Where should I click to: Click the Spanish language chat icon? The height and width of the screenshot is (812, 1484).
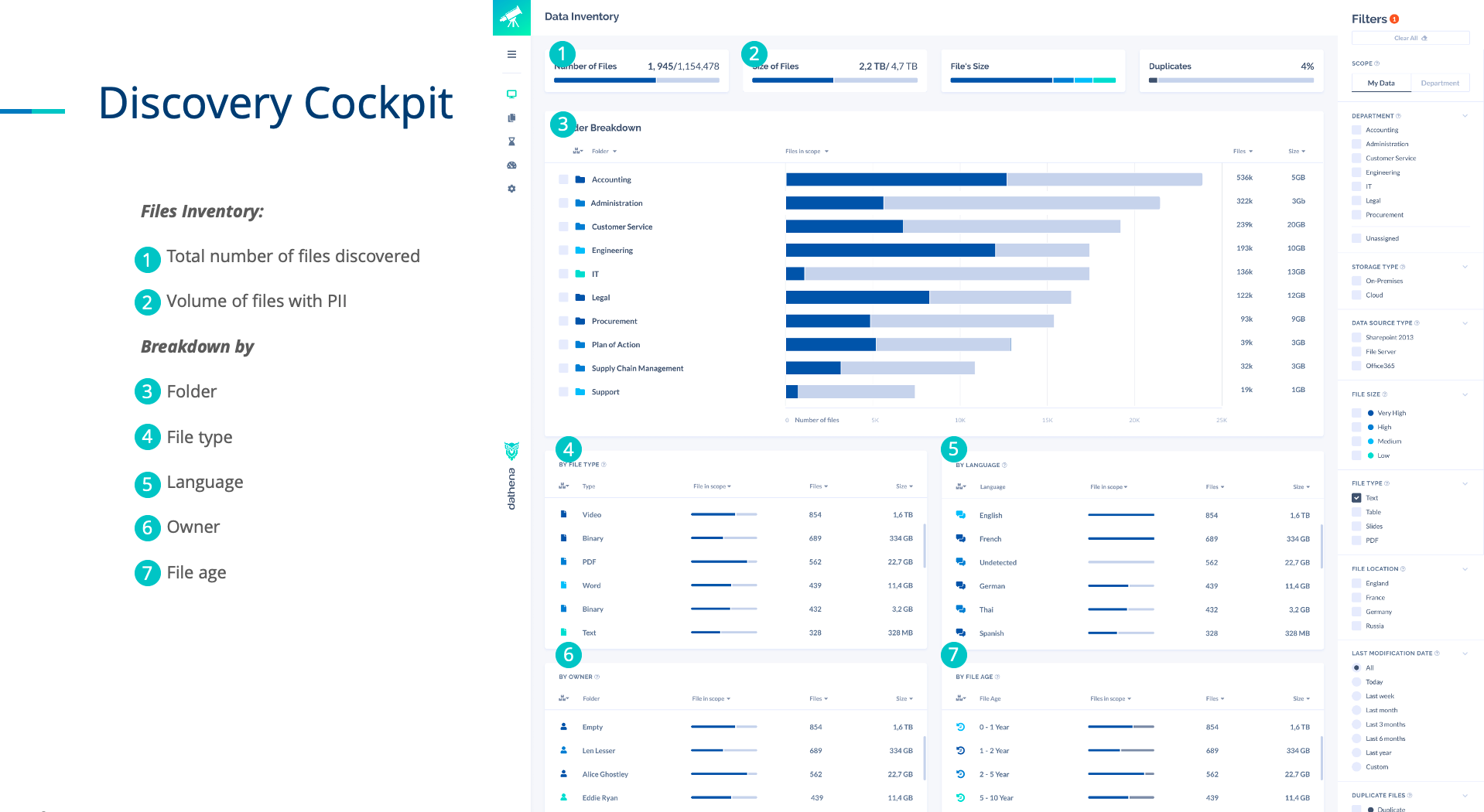[x=960, y=633]
